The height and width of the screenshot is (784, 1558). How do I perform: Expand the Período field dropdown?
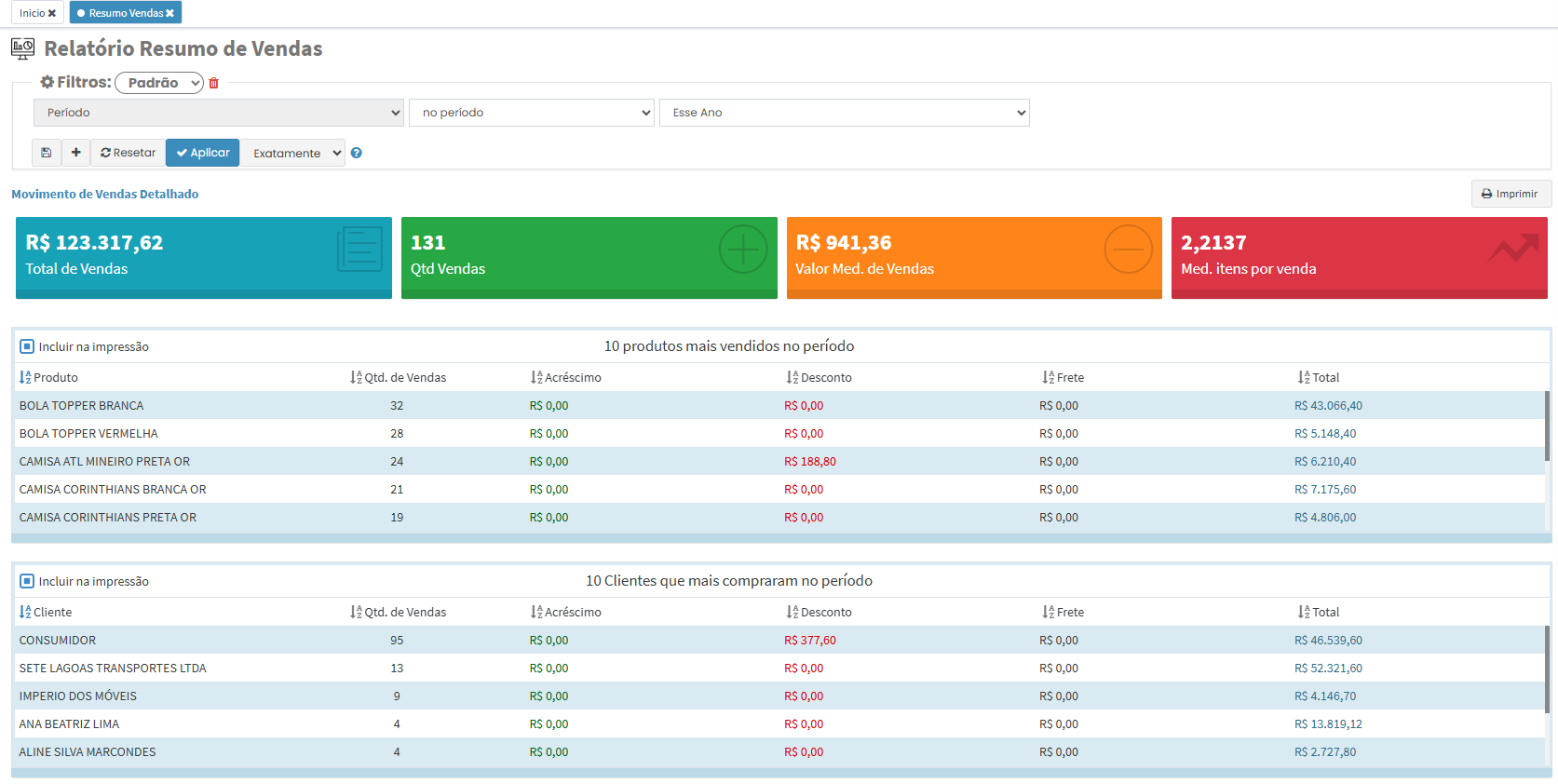tap(219, 113)
